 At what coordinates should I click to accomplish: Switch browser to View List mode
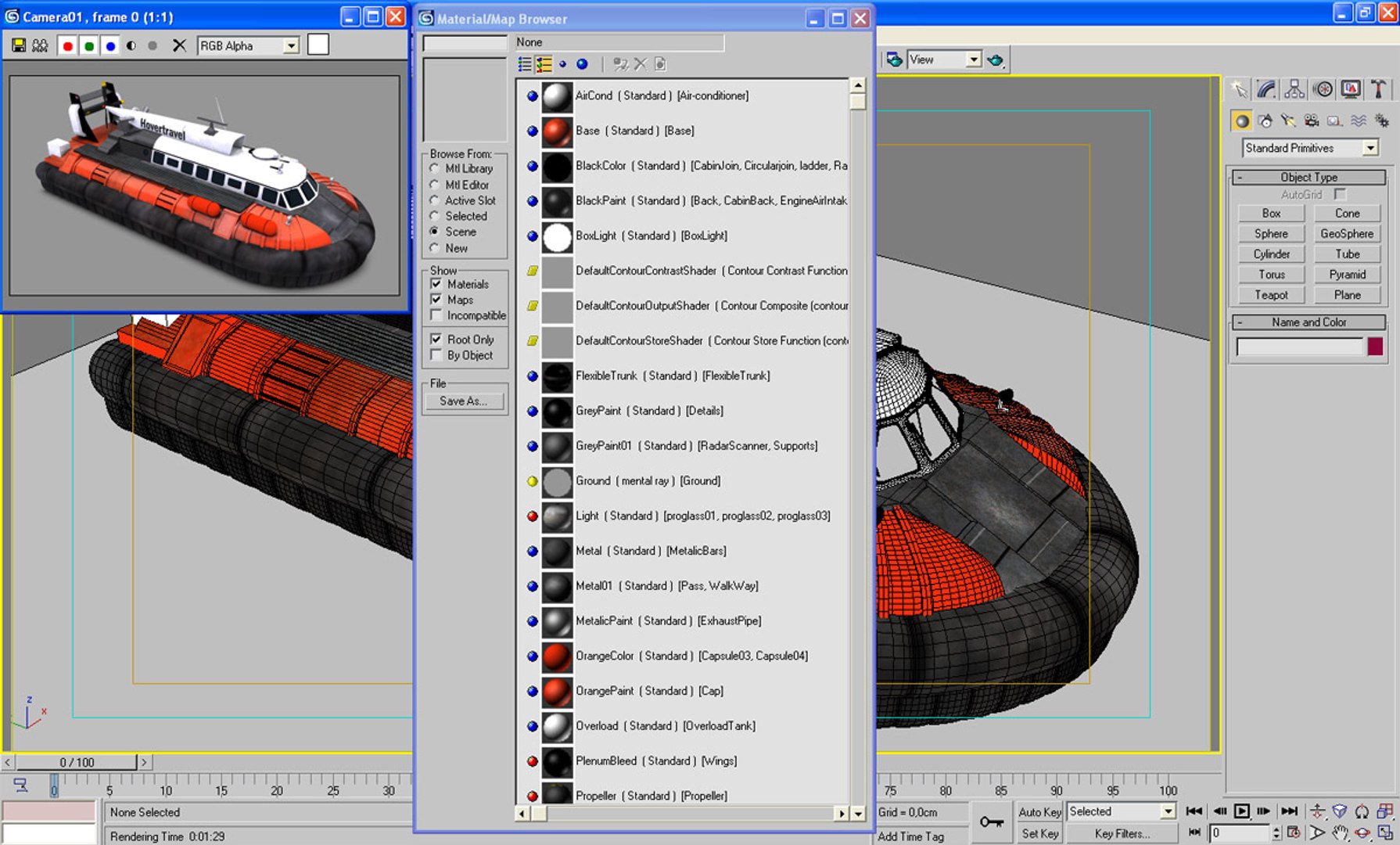pos(525,64)
